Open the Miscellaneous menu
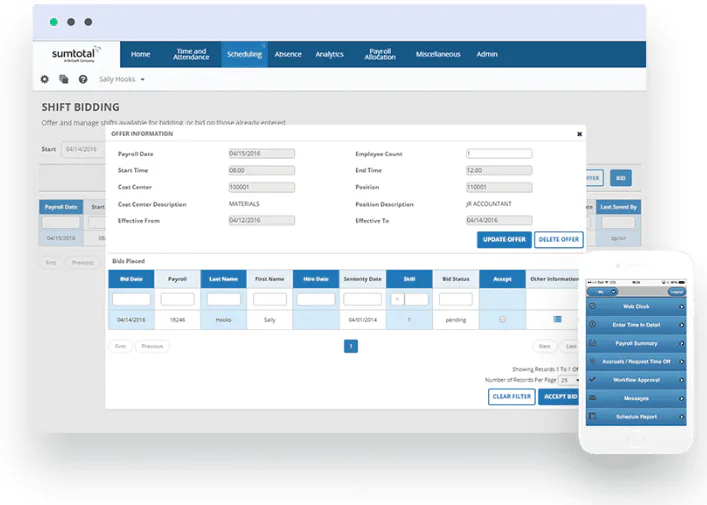 point(438,54)
